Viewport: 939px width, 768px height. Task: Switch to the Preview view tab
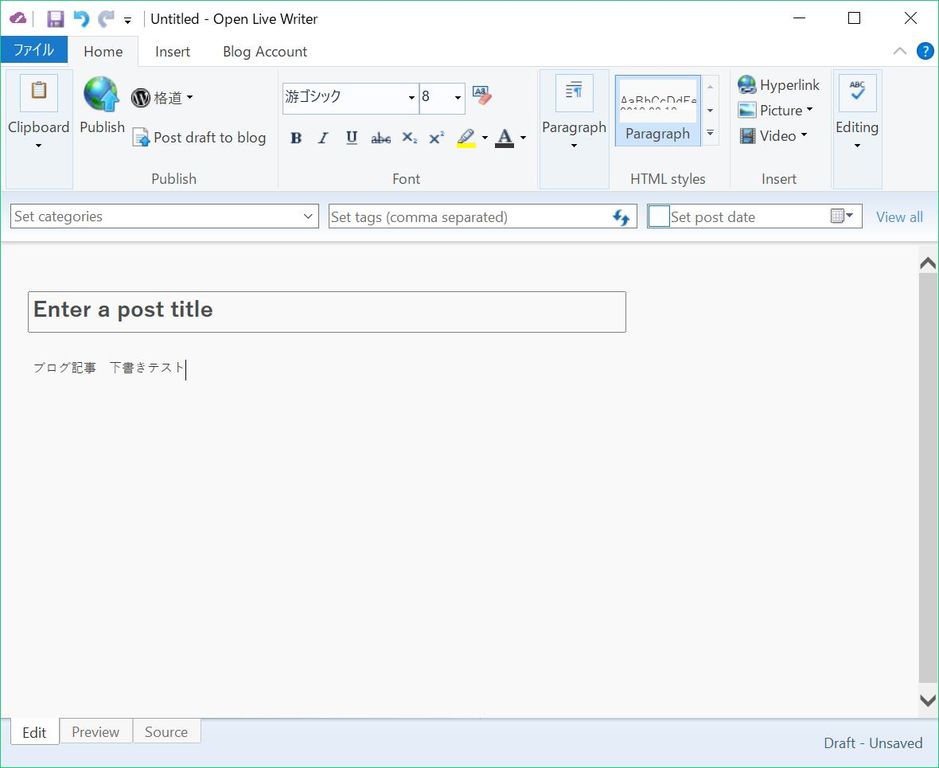(x=96, y=731)
